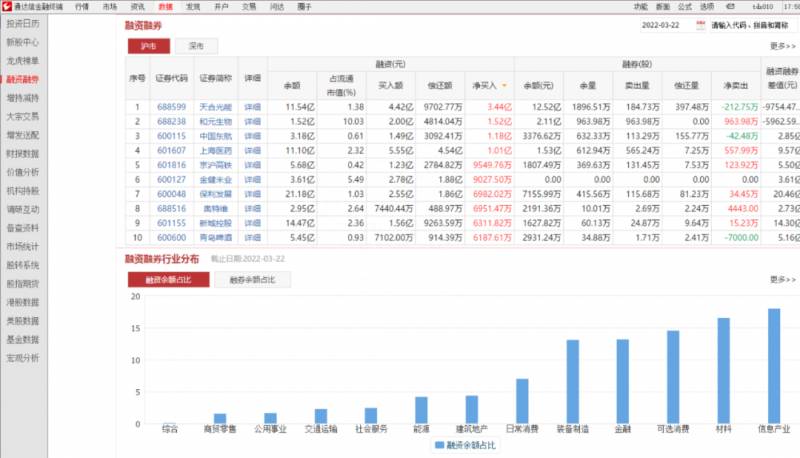Viewport: 800px width, 458px height.
Task: Open the 市场 menu
Action: tap(110, 7)
